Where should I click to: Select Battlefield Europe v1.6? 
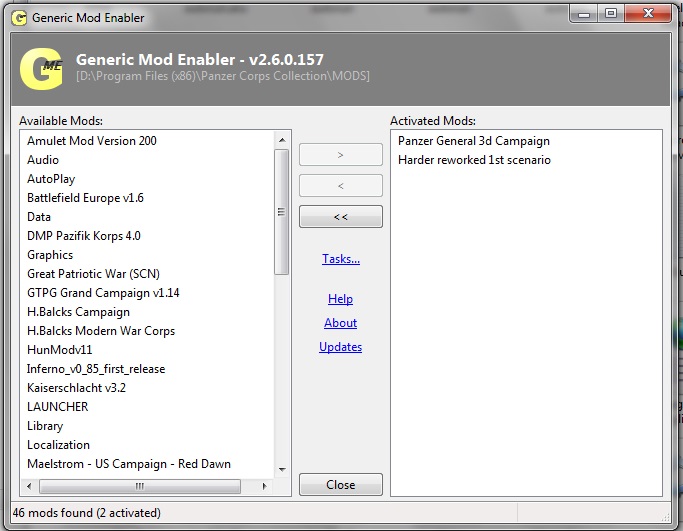coord(85,198)
